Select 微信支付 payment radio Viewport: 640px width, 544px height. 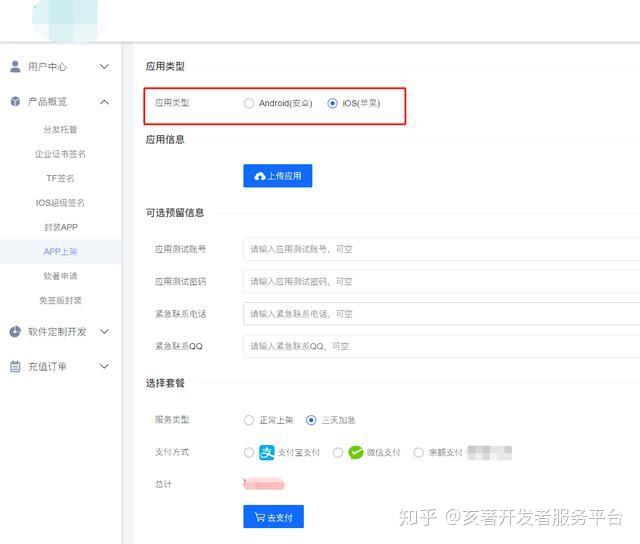338,452
